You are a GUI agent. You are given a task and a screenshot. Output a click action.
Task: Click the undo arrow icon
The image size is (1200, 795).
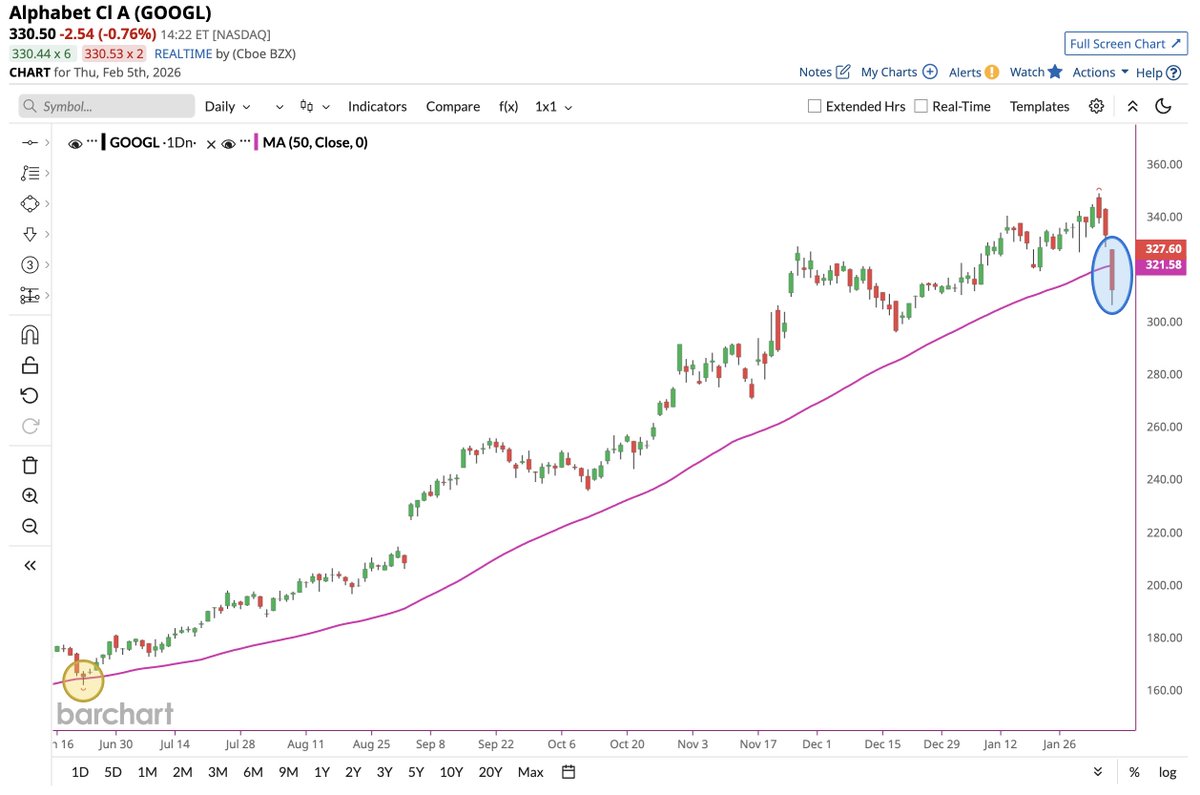[29, 396]
